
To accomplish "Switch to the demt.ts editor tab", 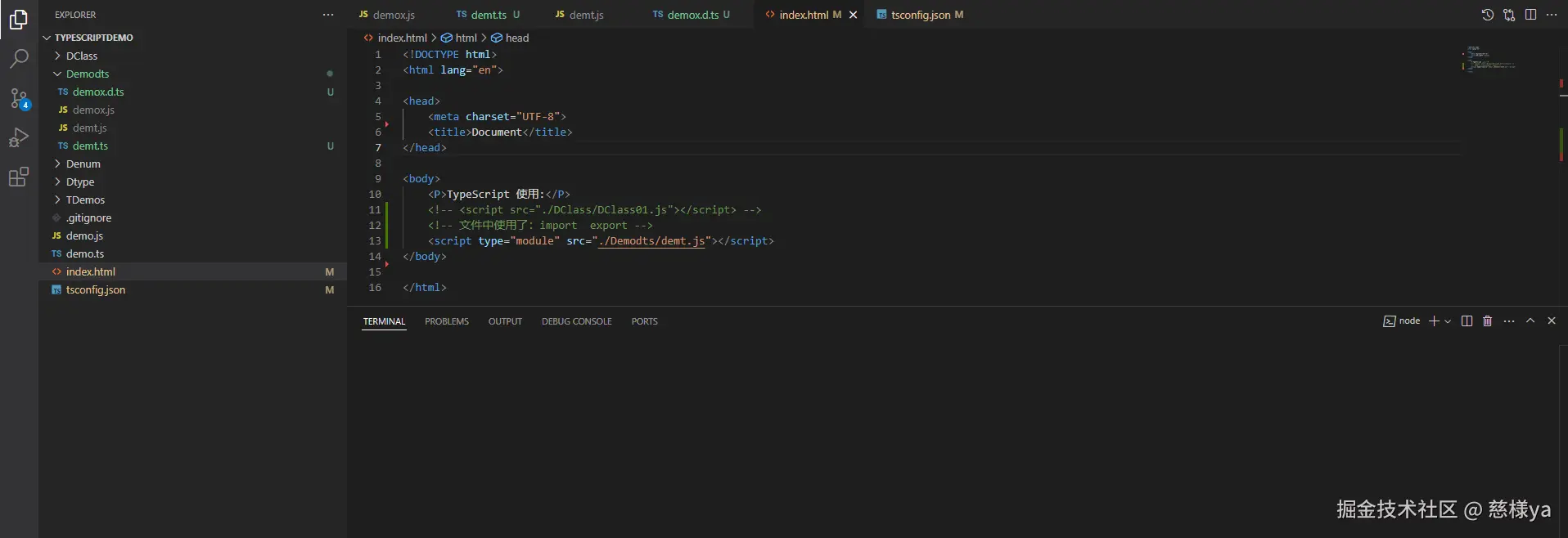I will coord(494,15).
